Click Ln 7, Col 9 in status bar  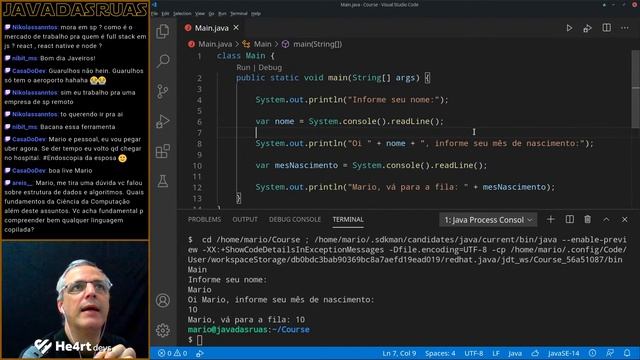pos(399,353)
